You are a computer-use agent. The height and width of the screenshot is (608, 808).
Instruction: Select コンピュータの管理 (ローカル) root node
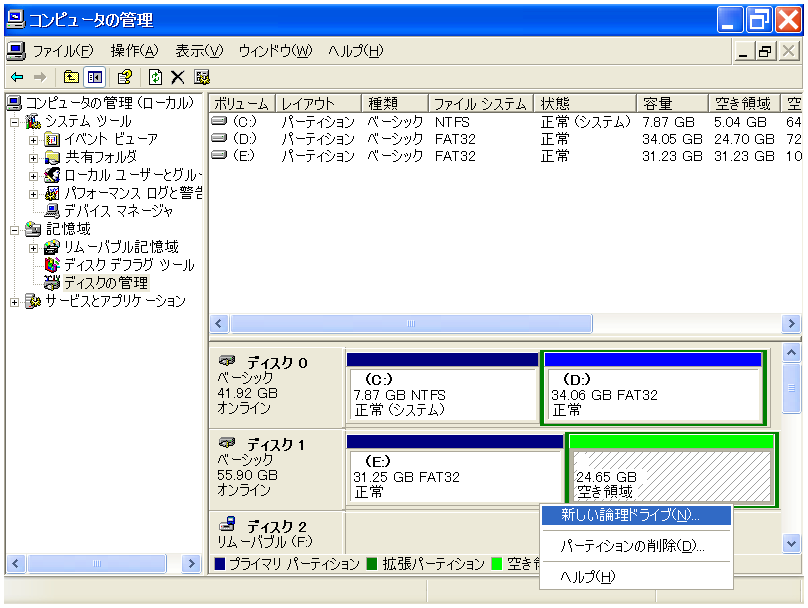coord(109,103)
